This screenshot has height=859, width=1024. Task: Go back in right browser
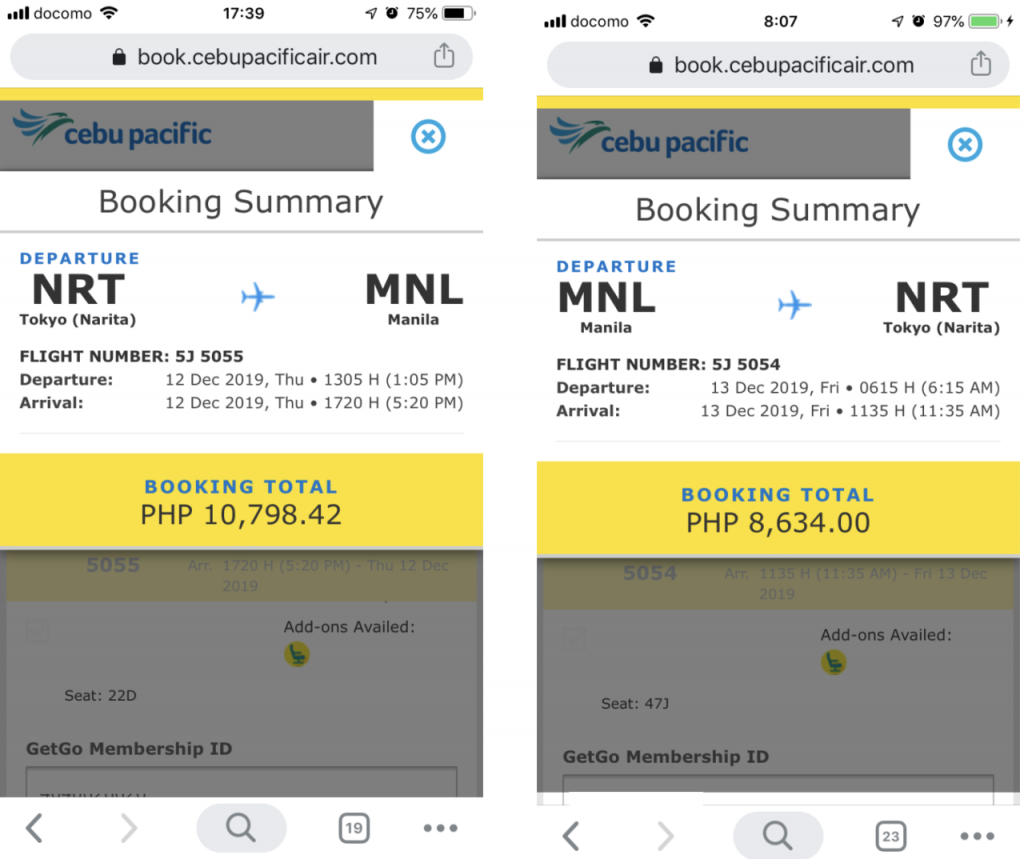(x=571, y=836)
